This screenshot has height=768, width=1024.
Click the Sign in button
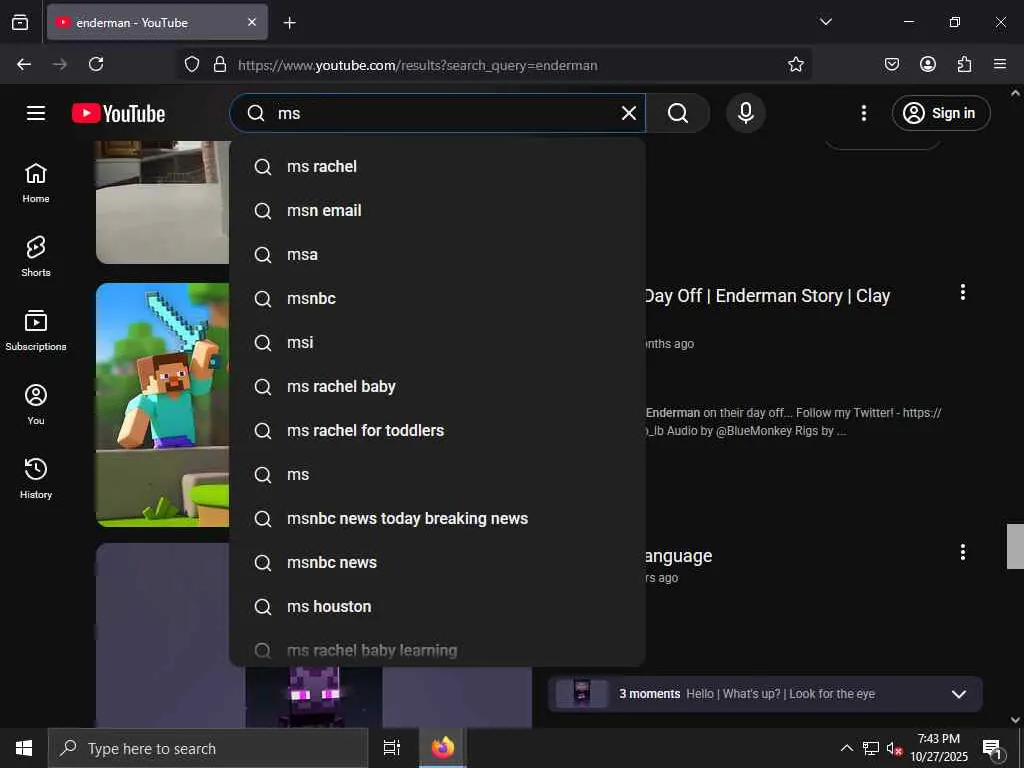tap(941, 113)
